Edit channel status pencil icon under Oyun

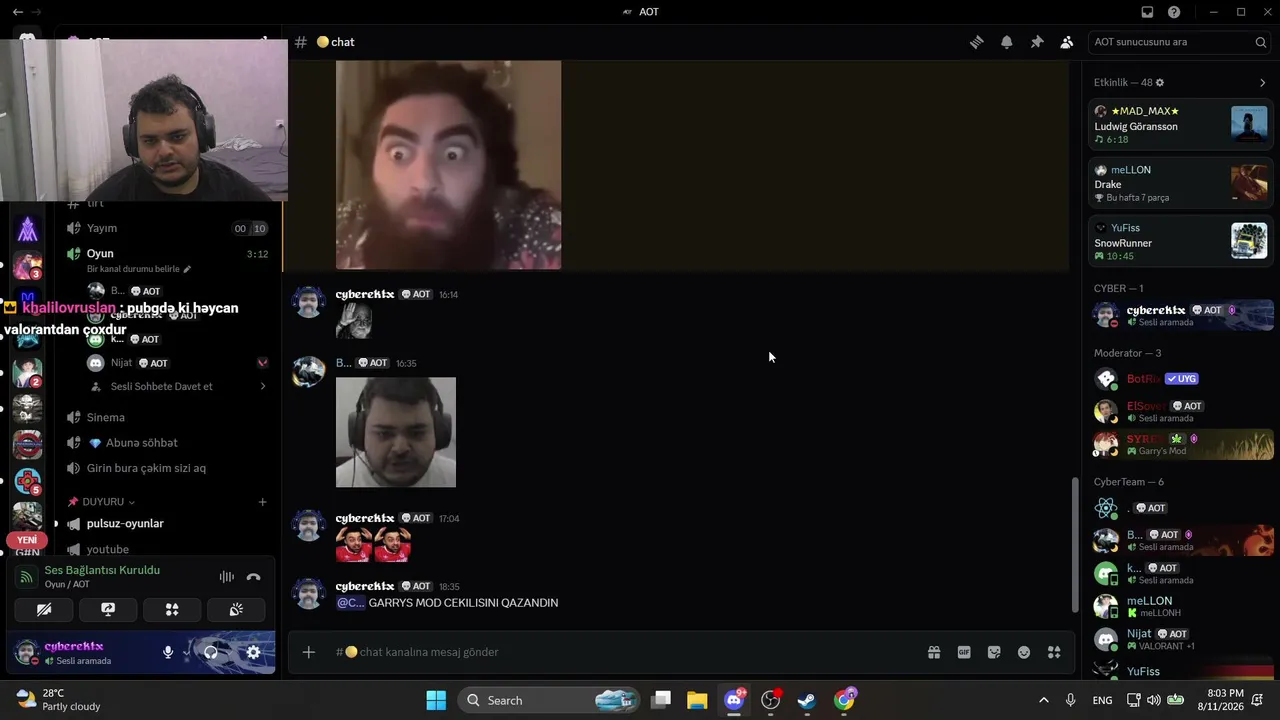point(187,269)
